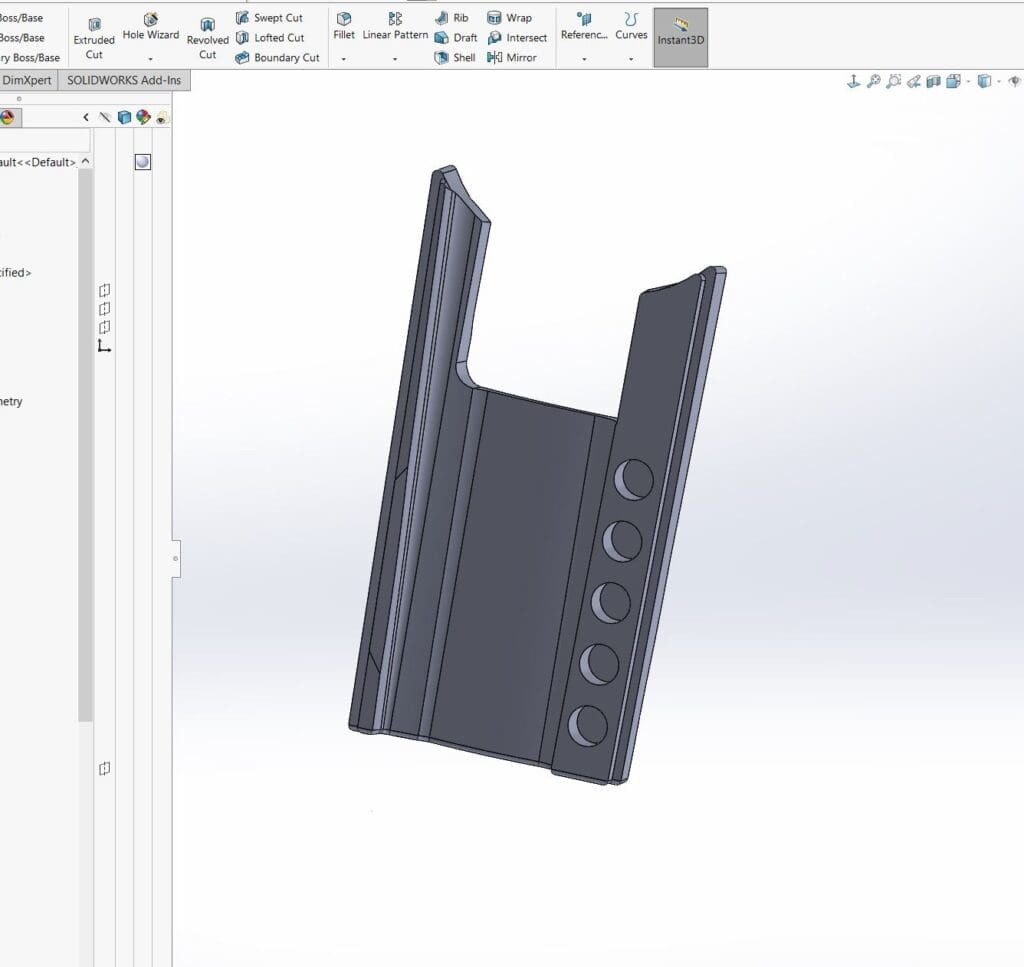The width and height of the screenshot is (1024, 967).
Task: Toggle the Hide/Show Items eye in view toolbar
Action: 1017,81
